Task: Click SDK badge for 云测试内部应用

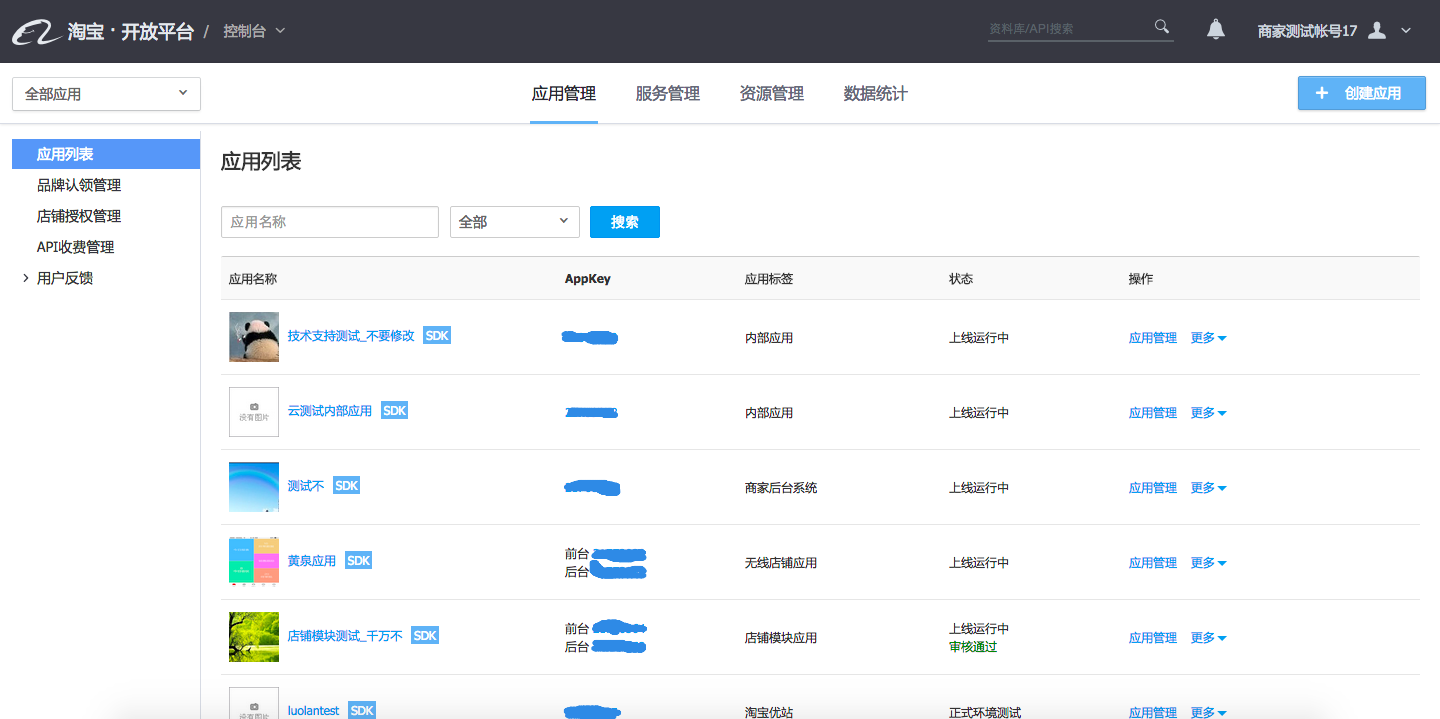Action: coord(395,411)
